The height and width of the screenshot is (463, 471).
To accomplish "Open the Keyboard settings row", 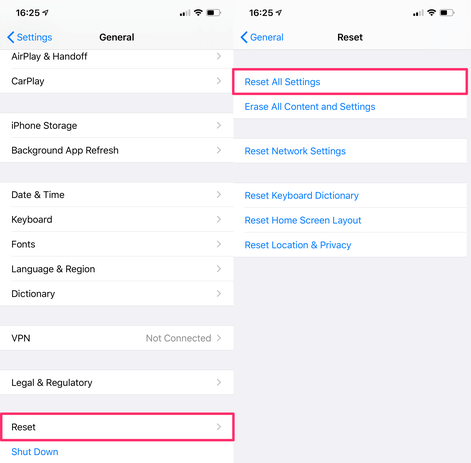I will click(117, 219).
